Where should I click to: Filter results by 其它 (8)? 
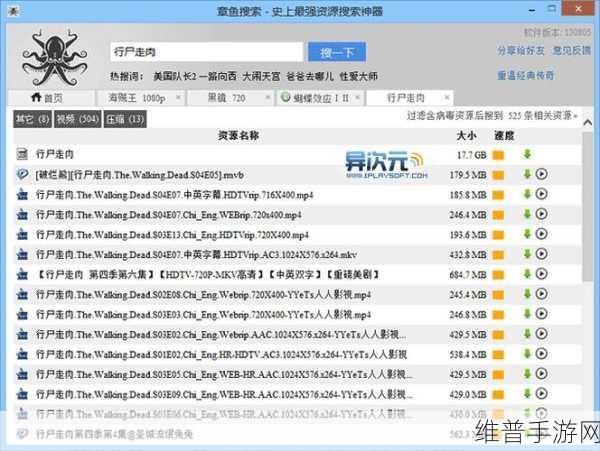click(33, 119)
